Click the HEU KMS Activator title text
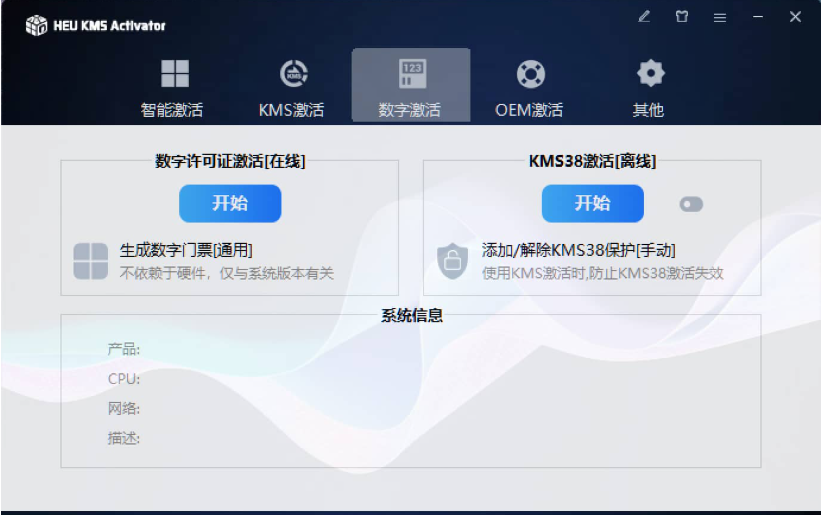The image size is (821, 515). [x=109, y=26]
